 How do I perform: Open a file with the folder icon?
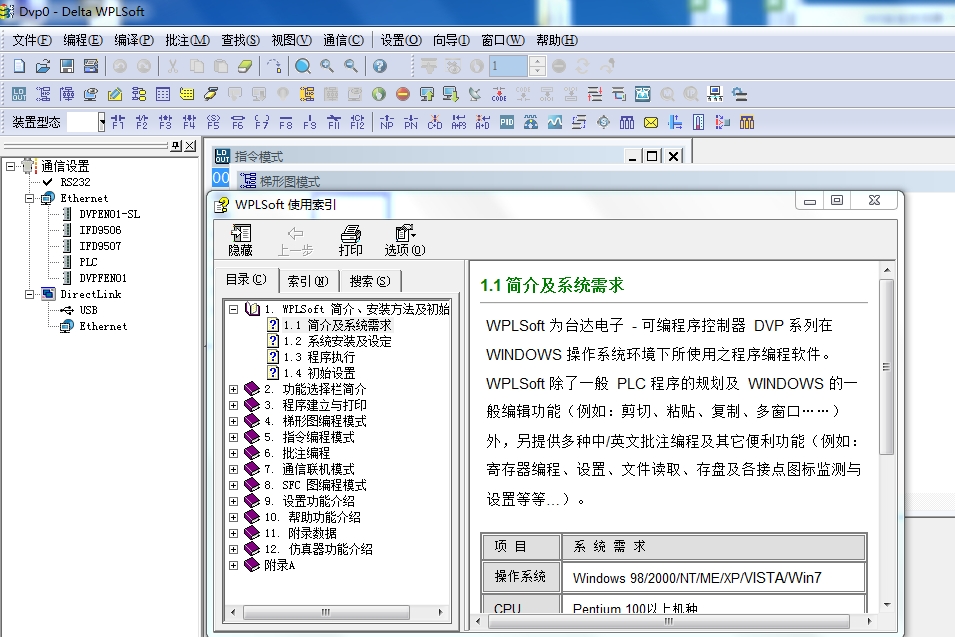point(43,66)
